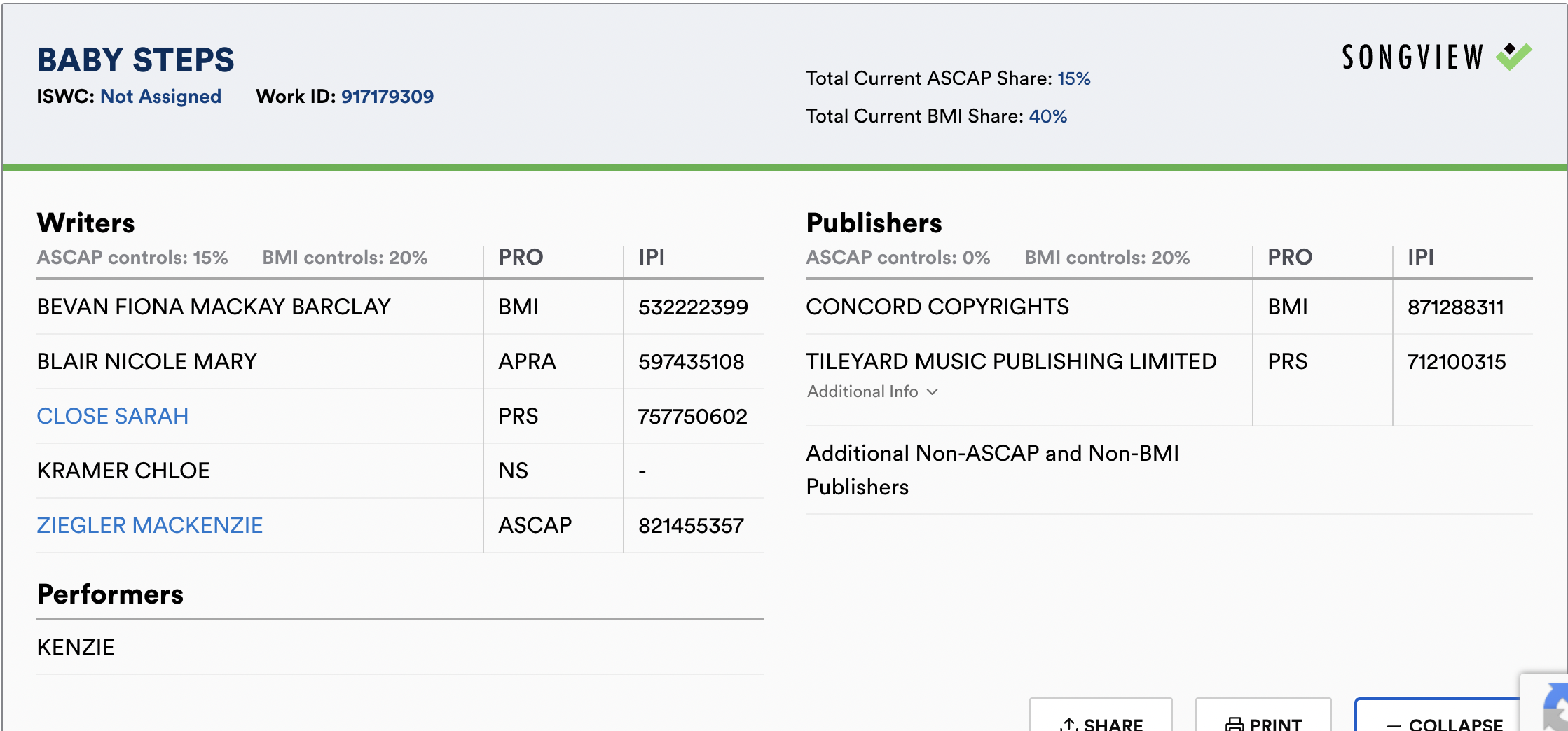
Task: Click the PRINT button
Action: (x=1263, y=716)
